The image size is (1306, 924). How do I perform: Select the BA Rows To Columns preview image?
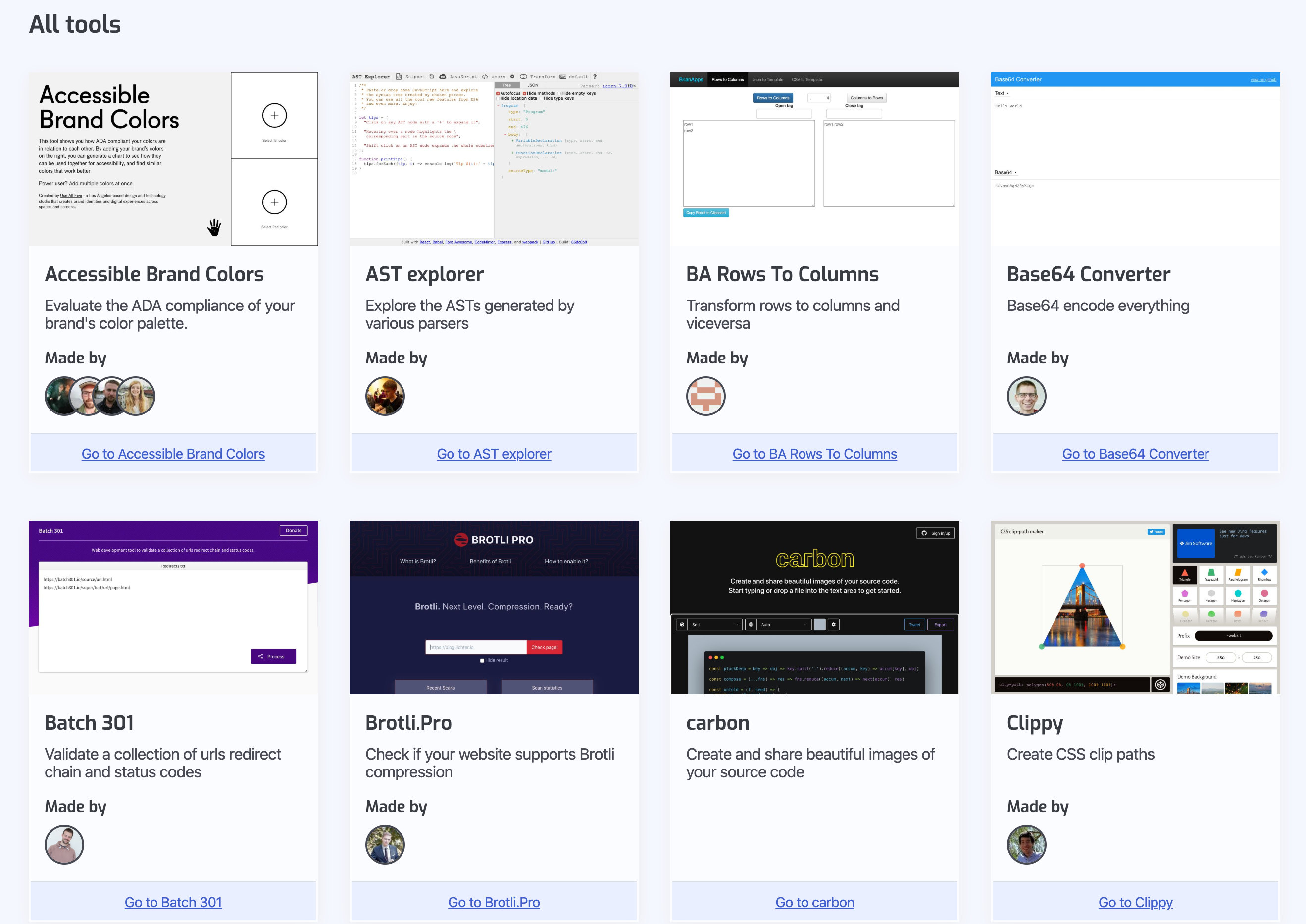(814, 159)
